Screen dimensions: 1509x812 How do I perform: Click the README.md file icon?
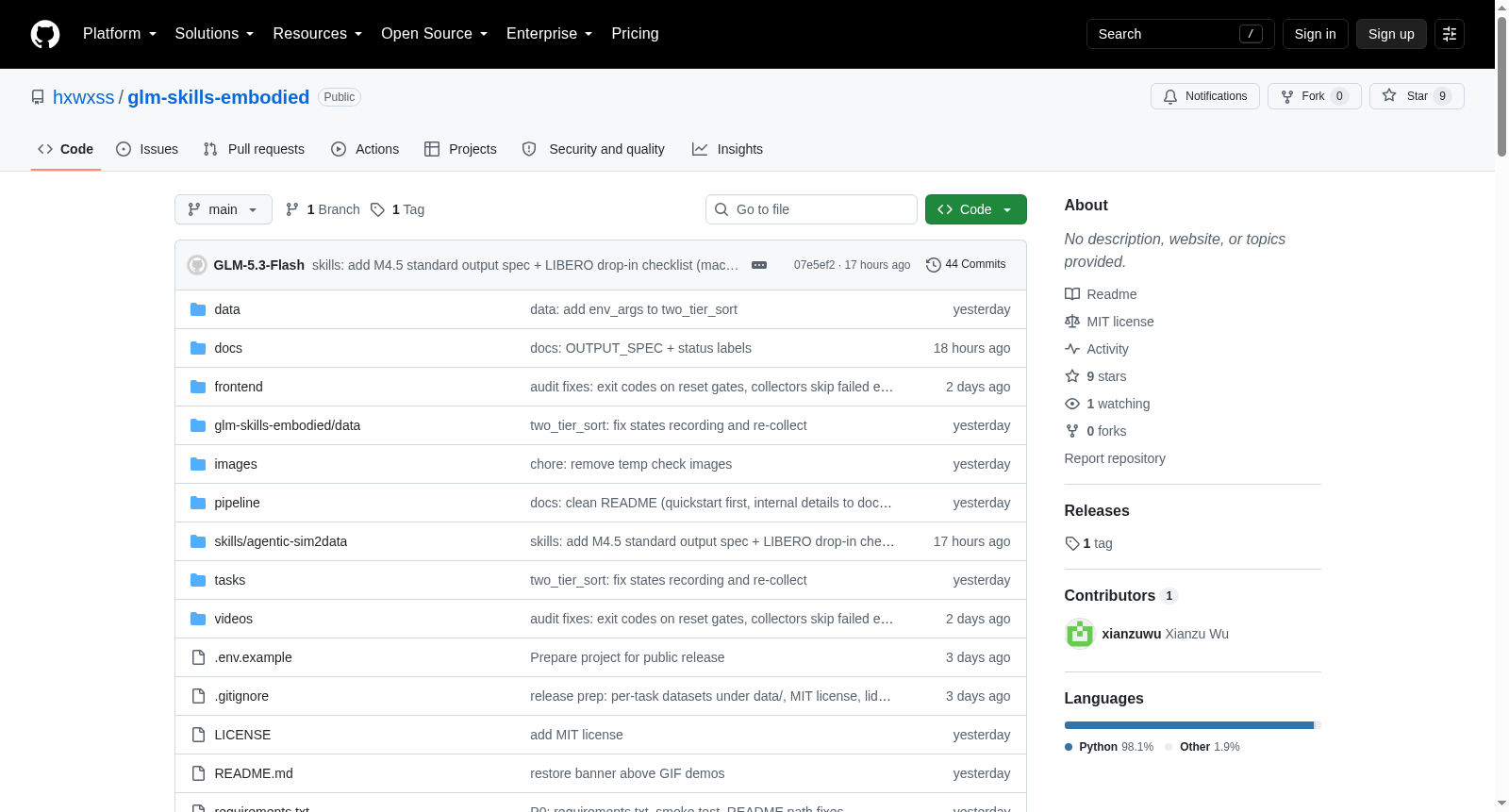pos(198,773)
